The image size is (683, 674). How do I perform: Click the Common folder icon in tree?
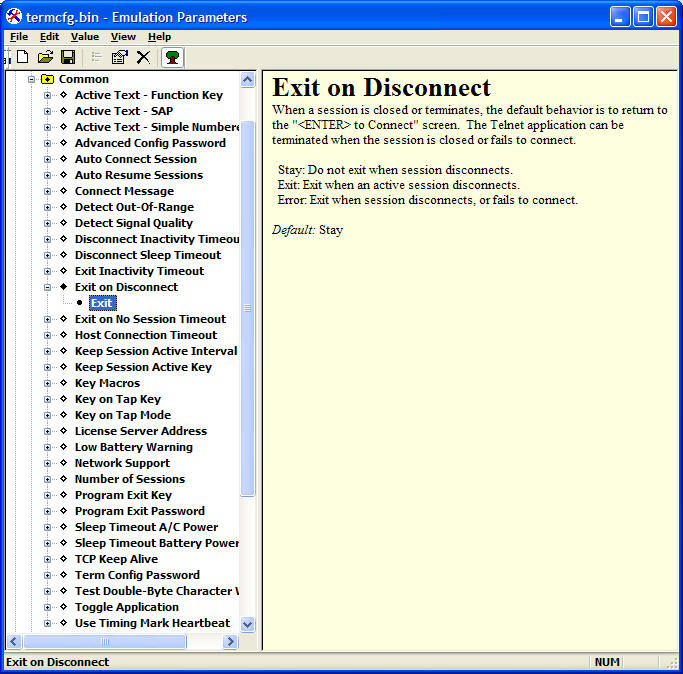click(x=47, y=79)
